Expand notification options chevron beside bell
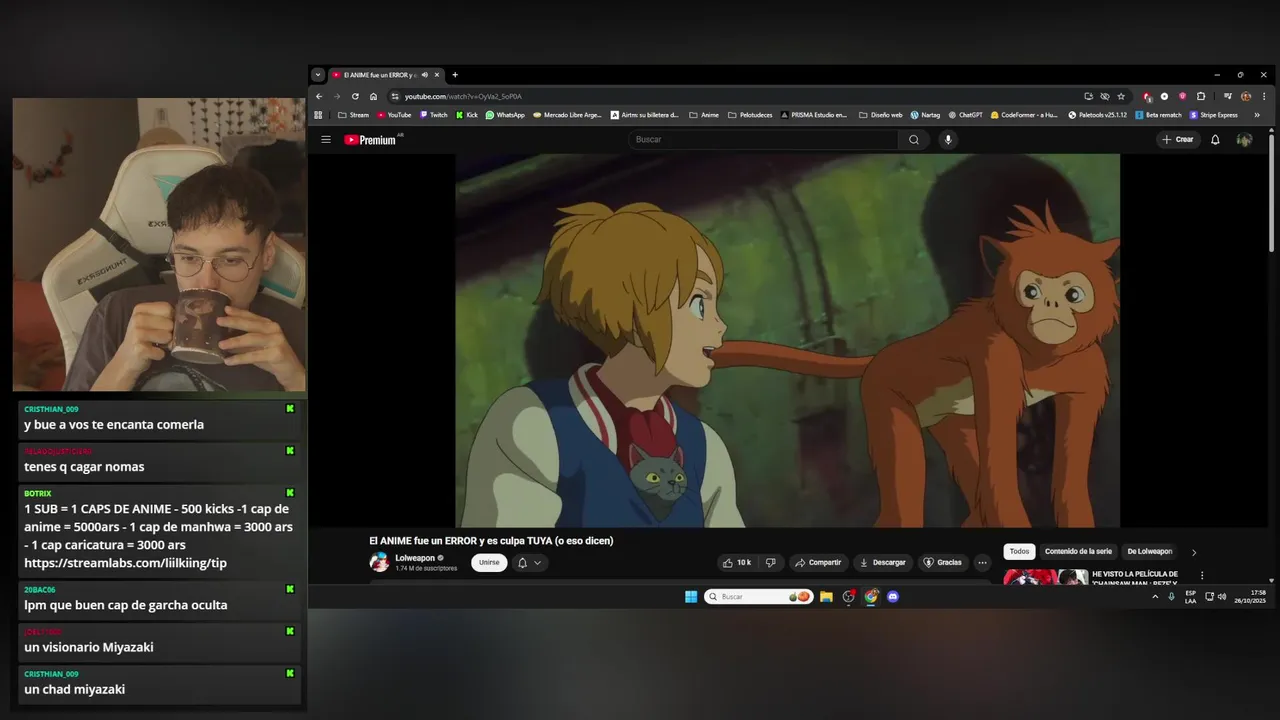This screenshot has width=1280, height=720. point(538,563)
